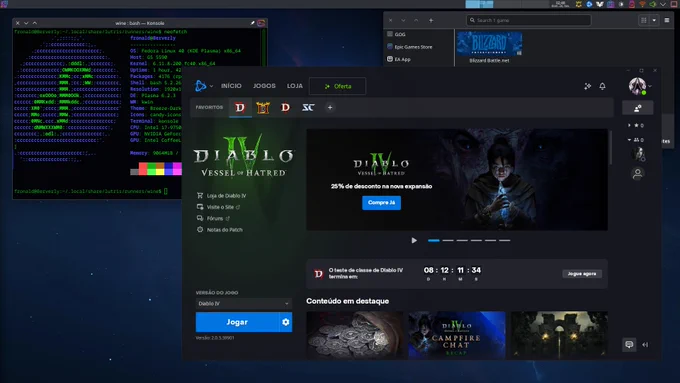Image resolution: width=680 pixels, height=383 pixels.
Task: Select the last carousel indicator
Action: click(x=504, y=240)
